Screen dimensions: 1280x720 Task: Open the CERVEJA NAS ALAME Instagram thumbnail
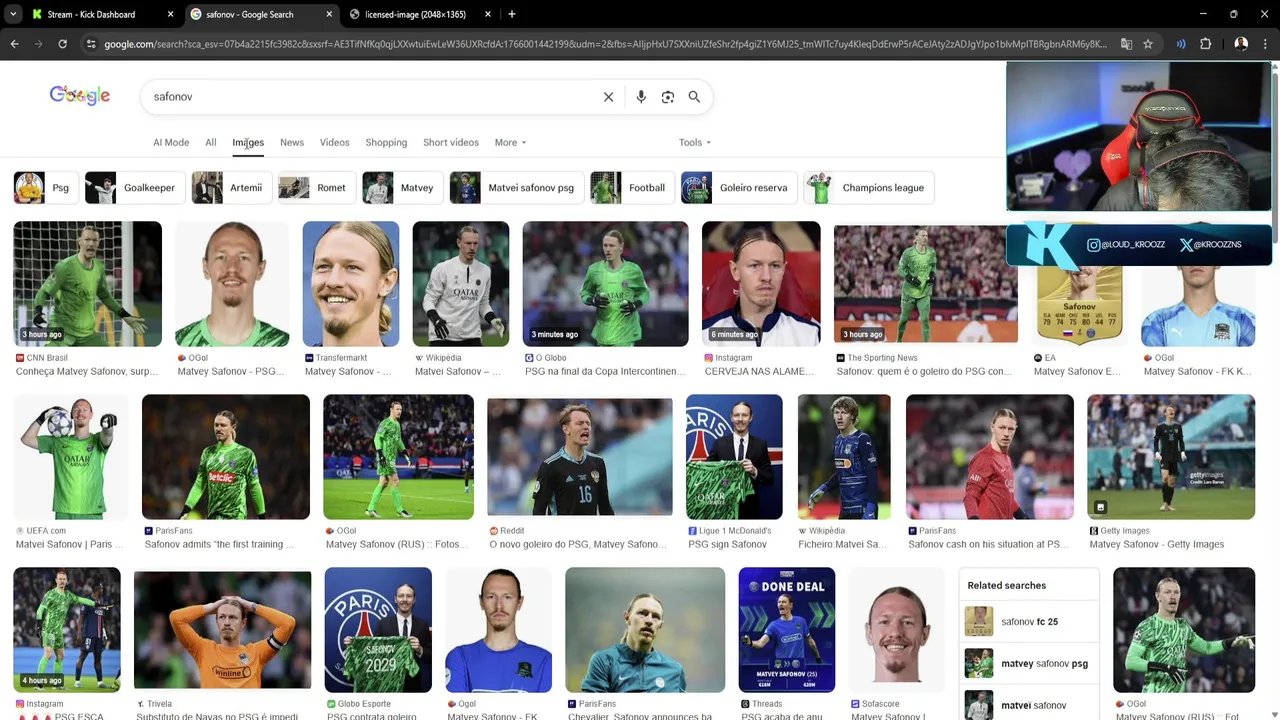click(x=761, y=284)
